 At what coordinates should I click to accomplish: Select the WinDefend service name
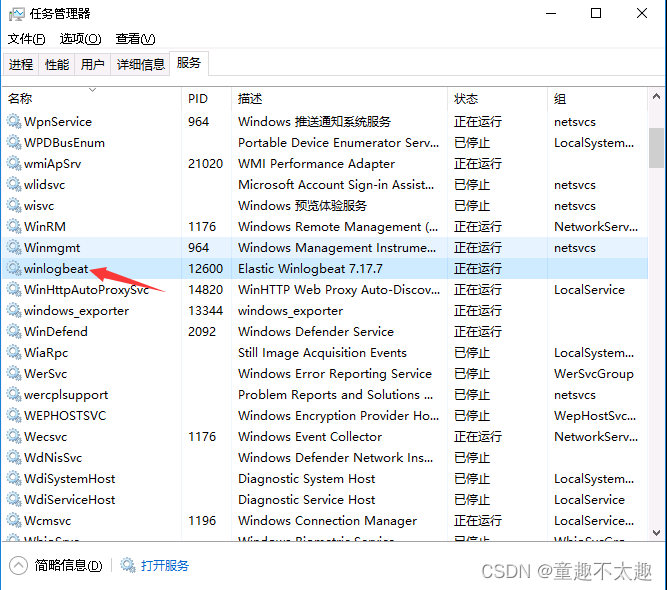pos(56,332)
